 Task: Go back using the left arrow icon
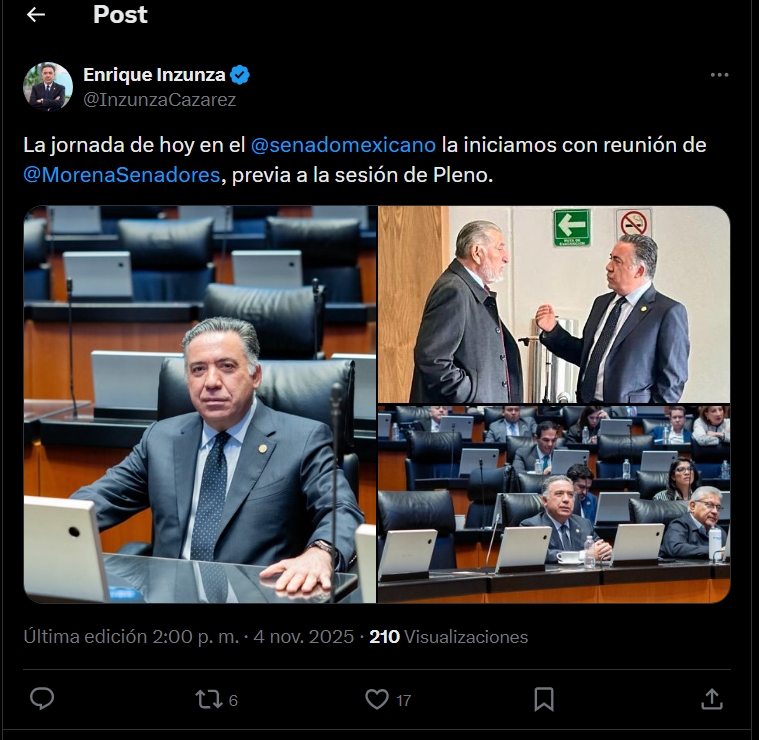pyautogui.click(x=36, y=15)
